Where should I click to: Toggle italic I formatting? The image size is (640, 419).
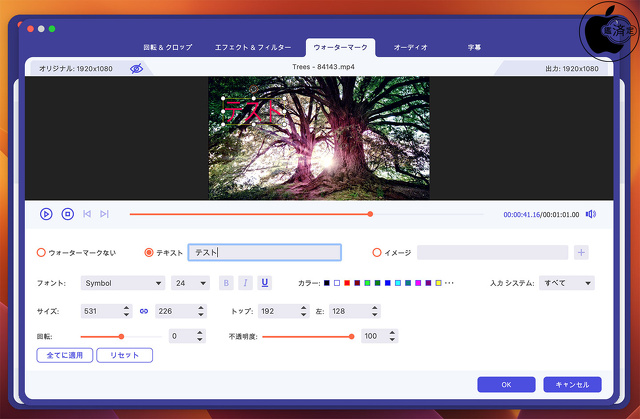[x=245, y=283]
